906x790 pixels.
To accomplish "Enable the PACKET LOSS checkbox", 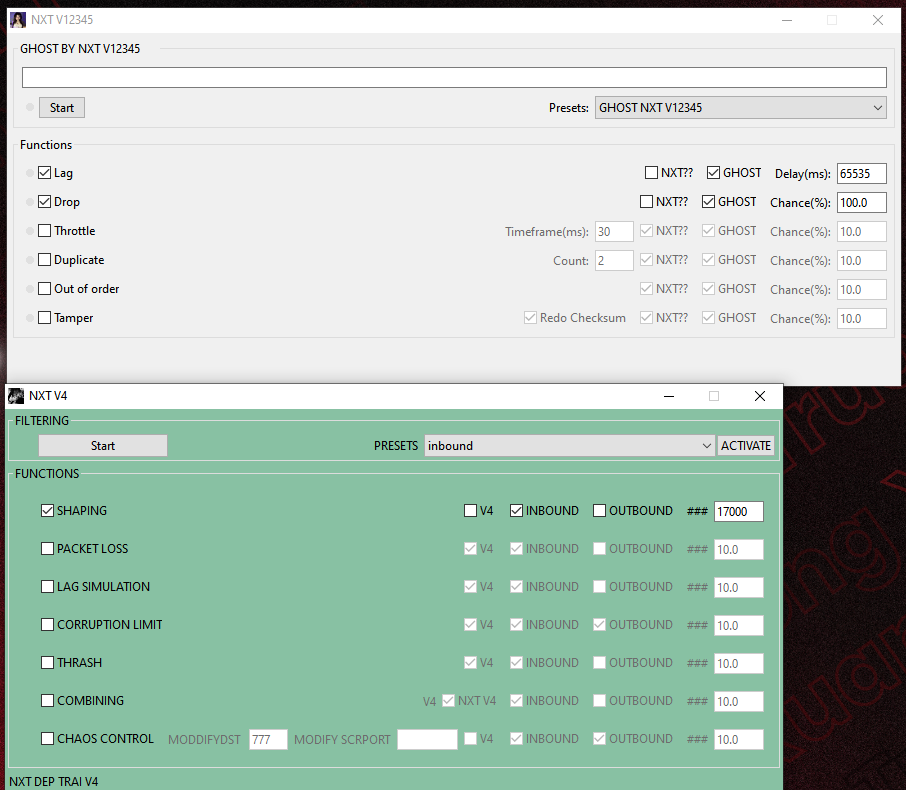I will tap(47, 548).
